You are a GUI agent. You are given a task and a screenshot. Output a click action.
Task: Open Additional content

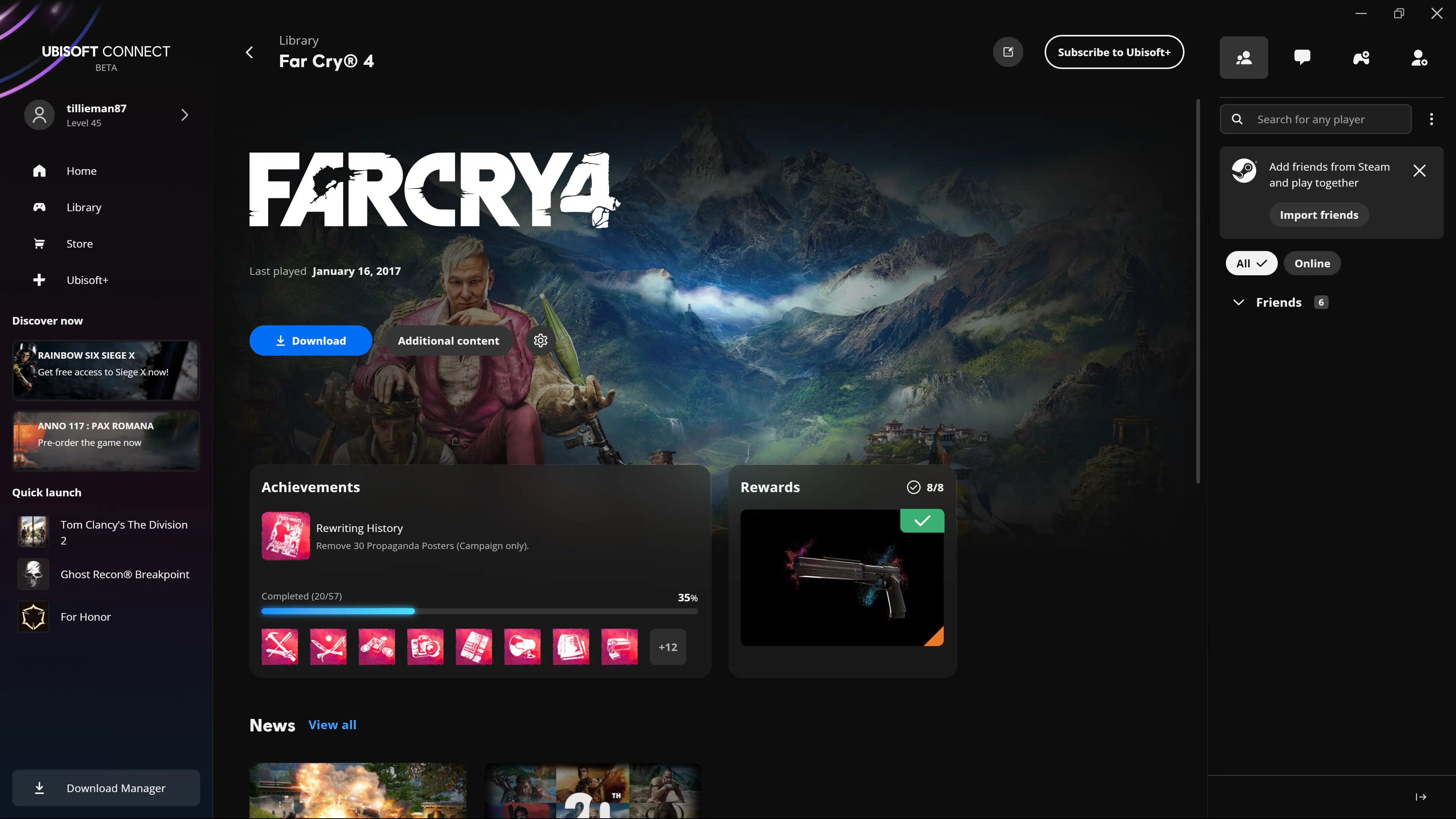pyautogui.click(x=448, y=340)
